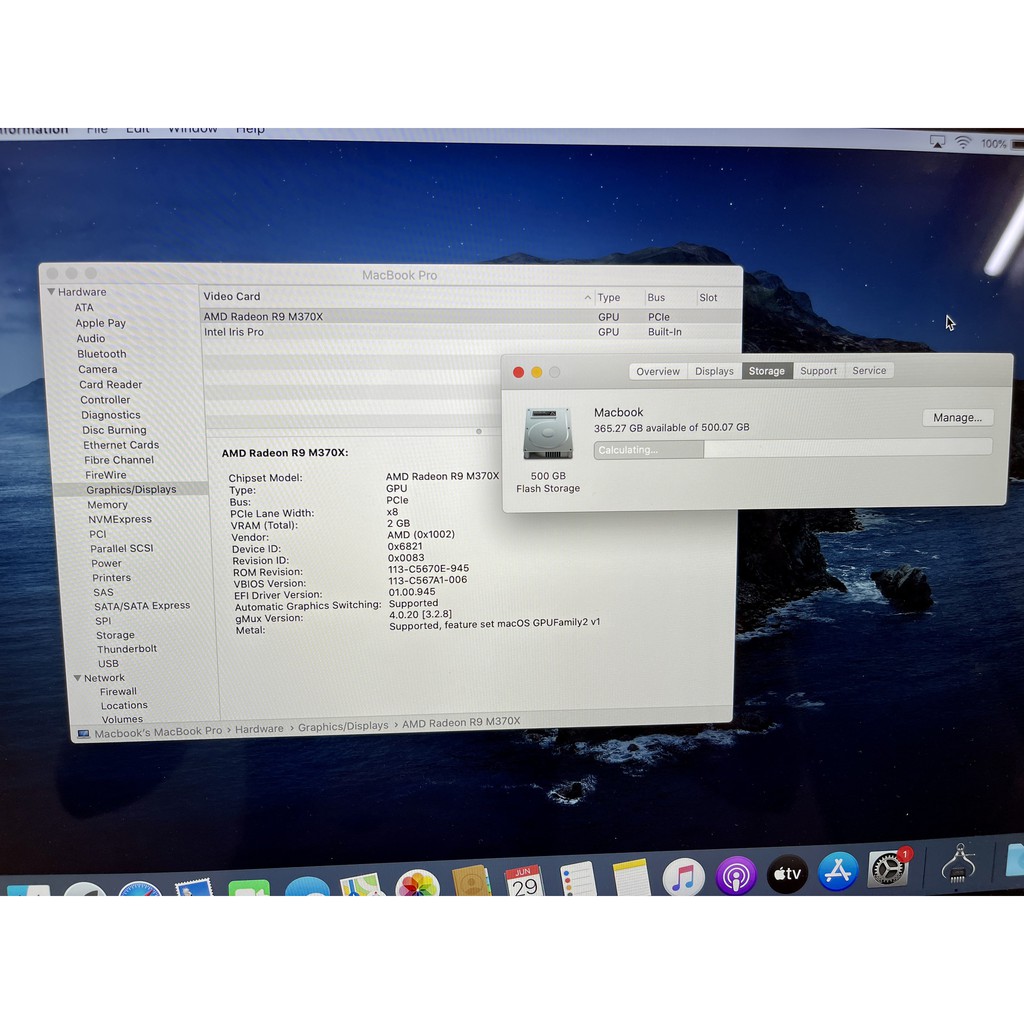Collapse the Hardware section

tap(50, 291)
